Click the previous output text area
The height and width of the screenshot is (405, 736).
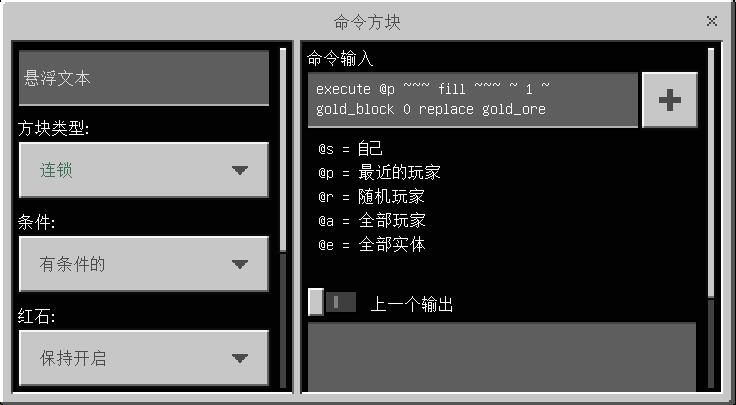[x=502, y=356]
